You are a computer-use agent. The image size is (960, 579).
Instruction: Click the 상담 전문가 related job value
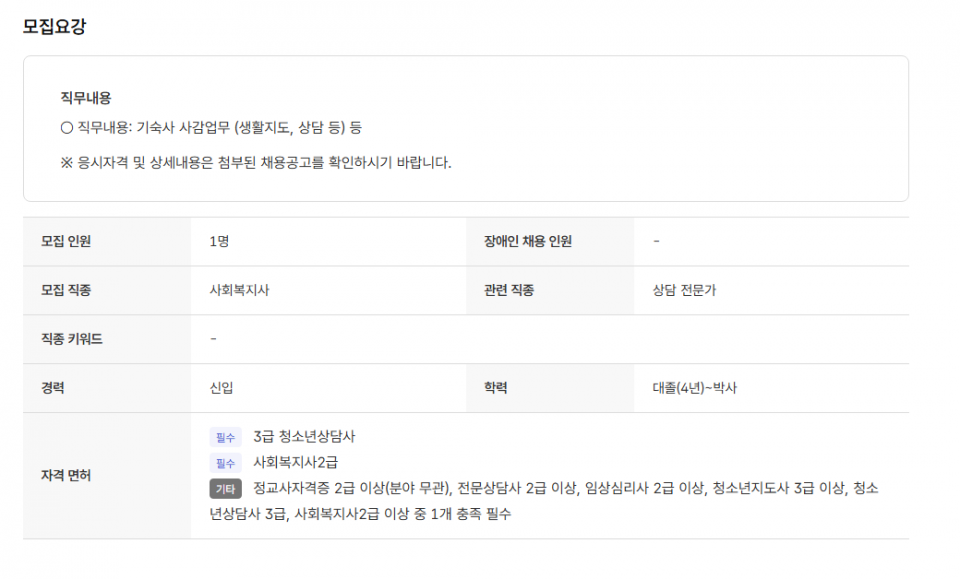click(684, 291)
